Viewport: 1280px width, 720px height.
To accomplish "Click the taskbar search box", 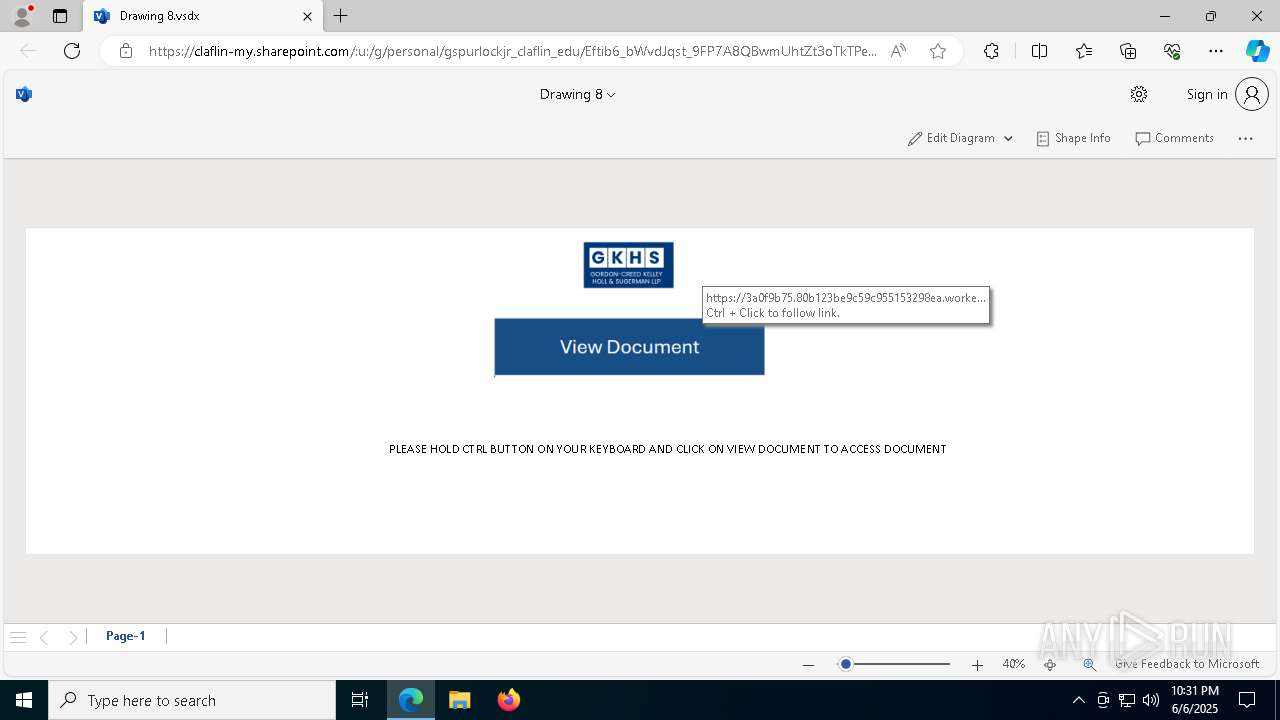I will coord(192,700).
